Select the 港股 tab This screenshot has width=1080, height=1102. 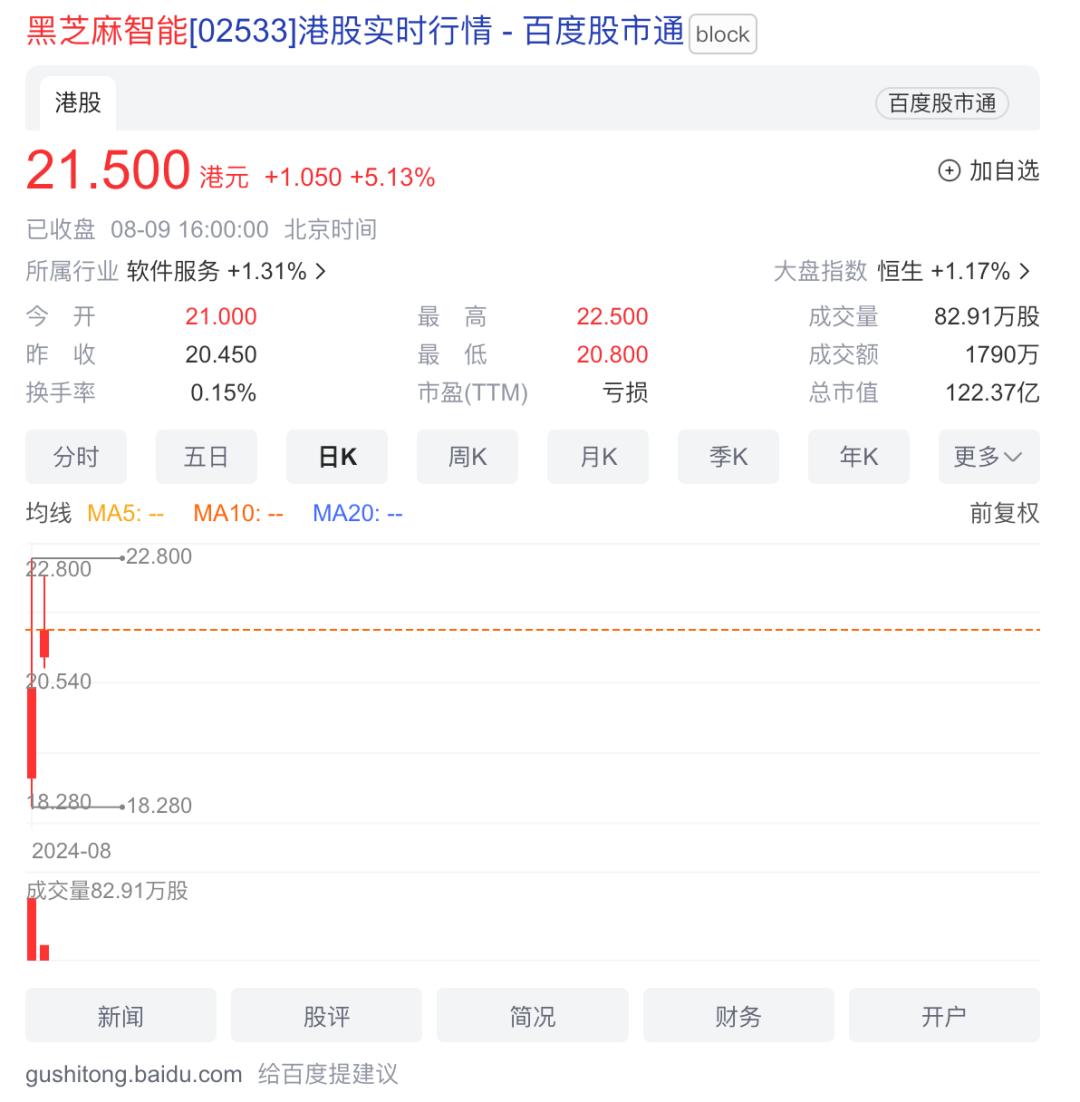tap(78, 103)
